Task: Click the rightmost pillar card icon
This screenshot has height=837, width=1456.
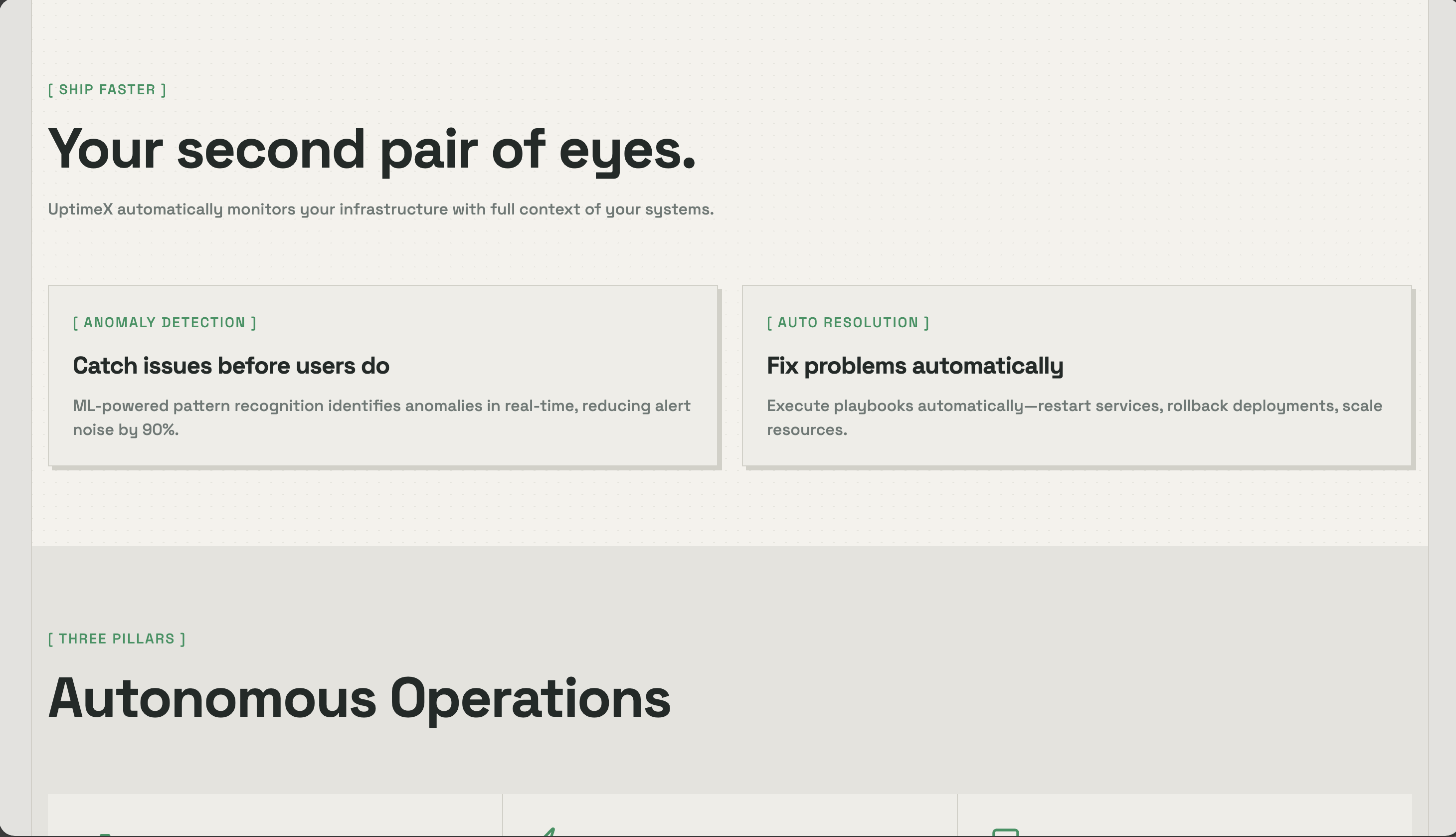Action: point(1006,833)
